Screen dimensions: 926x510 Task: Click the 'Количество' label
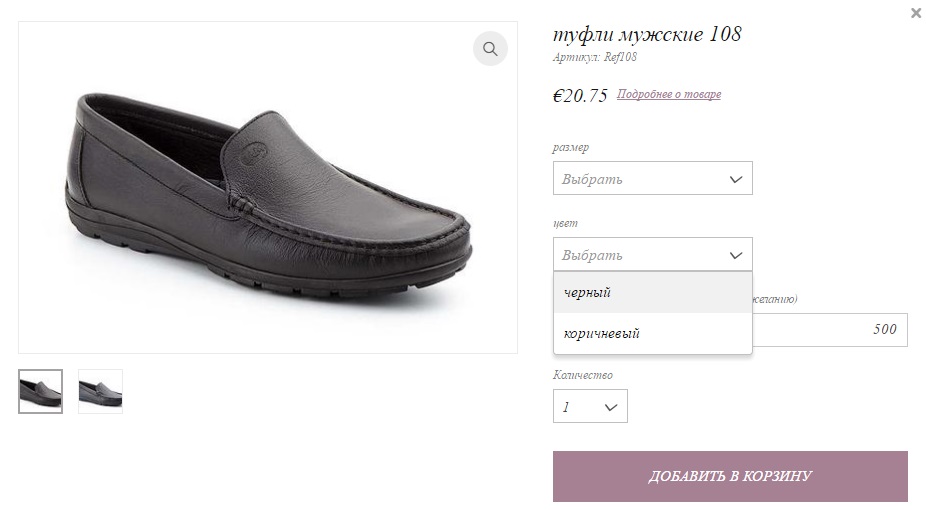[583, 375]
